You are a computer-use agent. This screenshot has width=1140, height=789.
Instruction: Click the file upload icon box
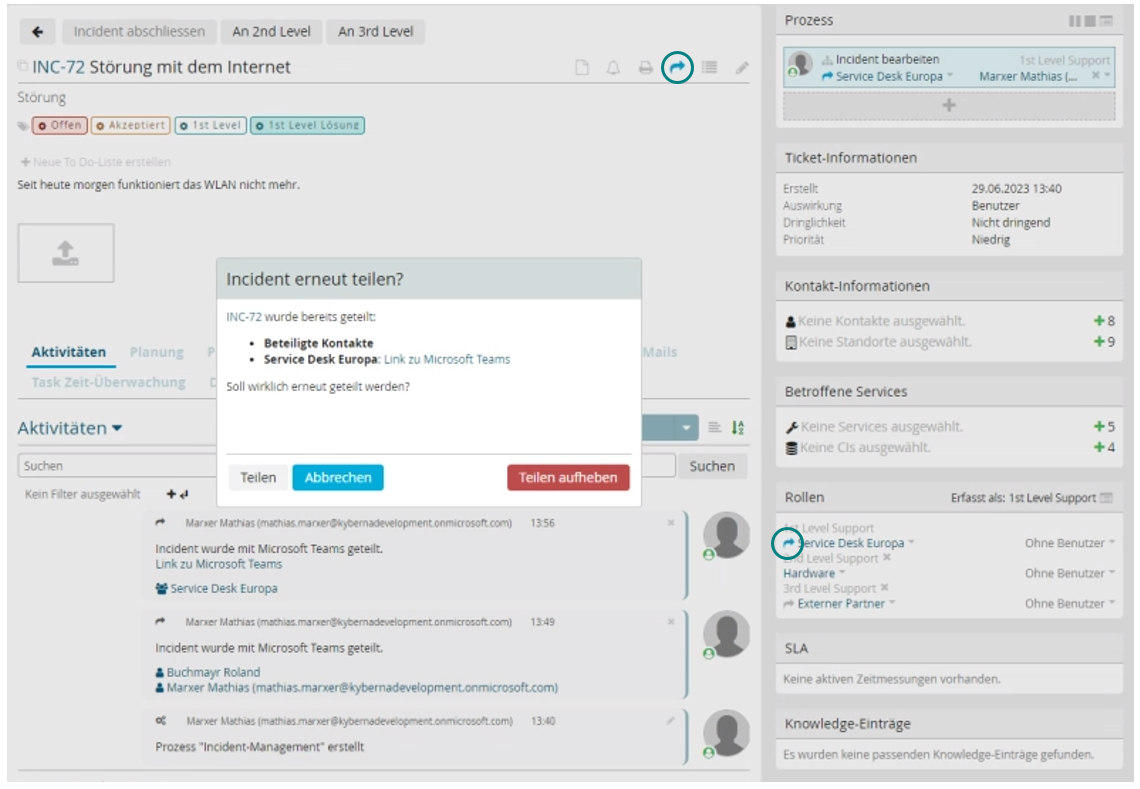point(66,253)
